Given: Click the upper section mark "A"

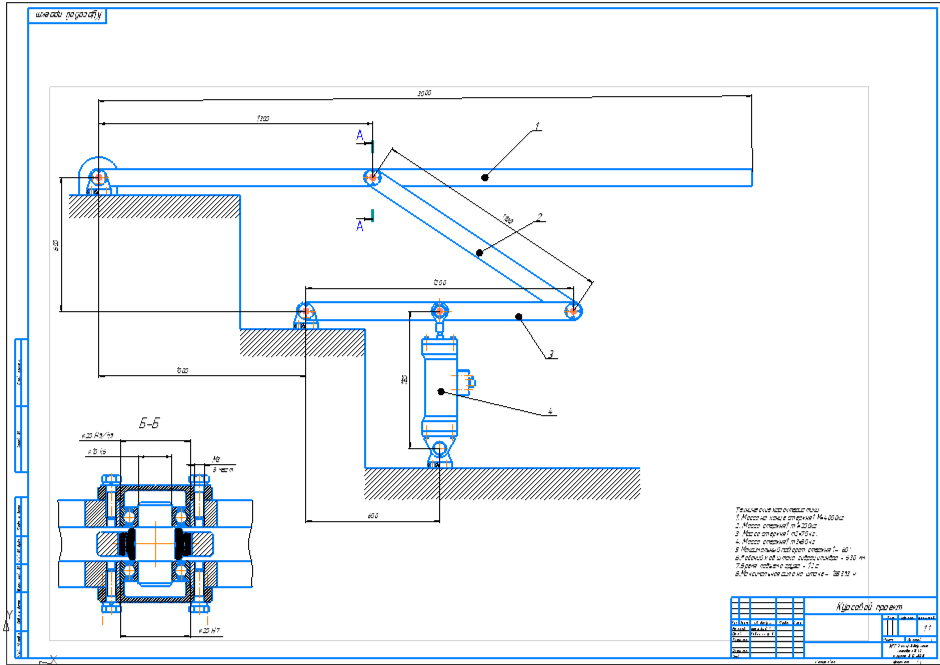Looking at the screenshot, I should [x=360, y=136].
